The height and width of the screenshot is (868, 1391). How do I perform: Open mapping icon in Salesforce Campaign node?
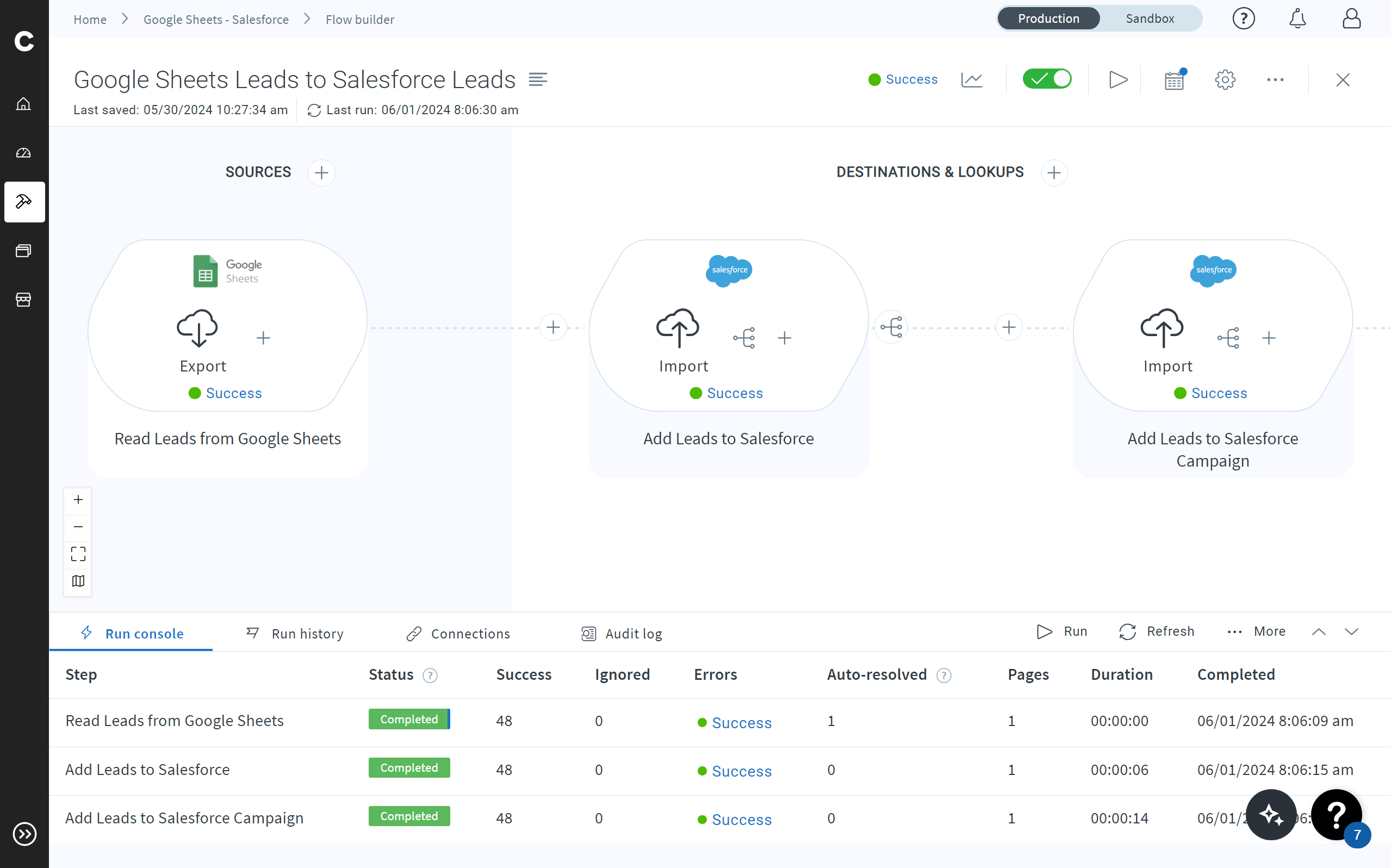pyautogui.click(x=1228, y=338)
